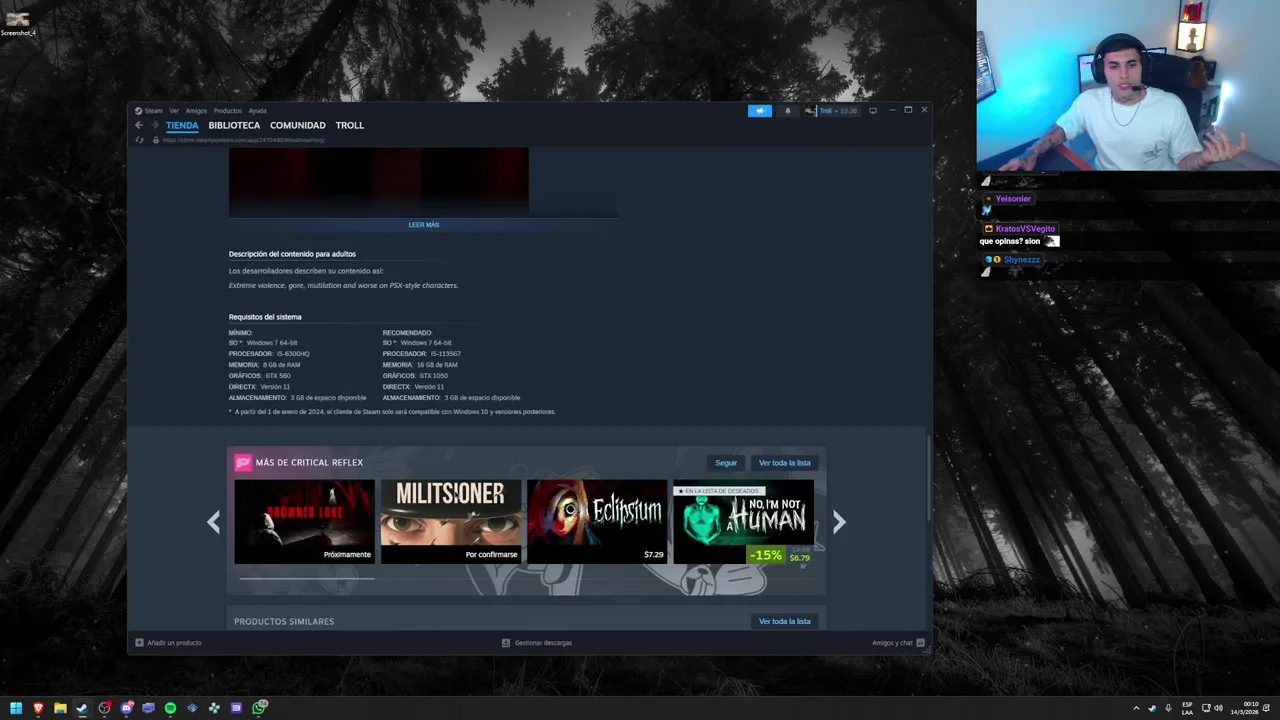Open the Productos menu
This screenshot has height=720, width=1280.
[228, 111]
